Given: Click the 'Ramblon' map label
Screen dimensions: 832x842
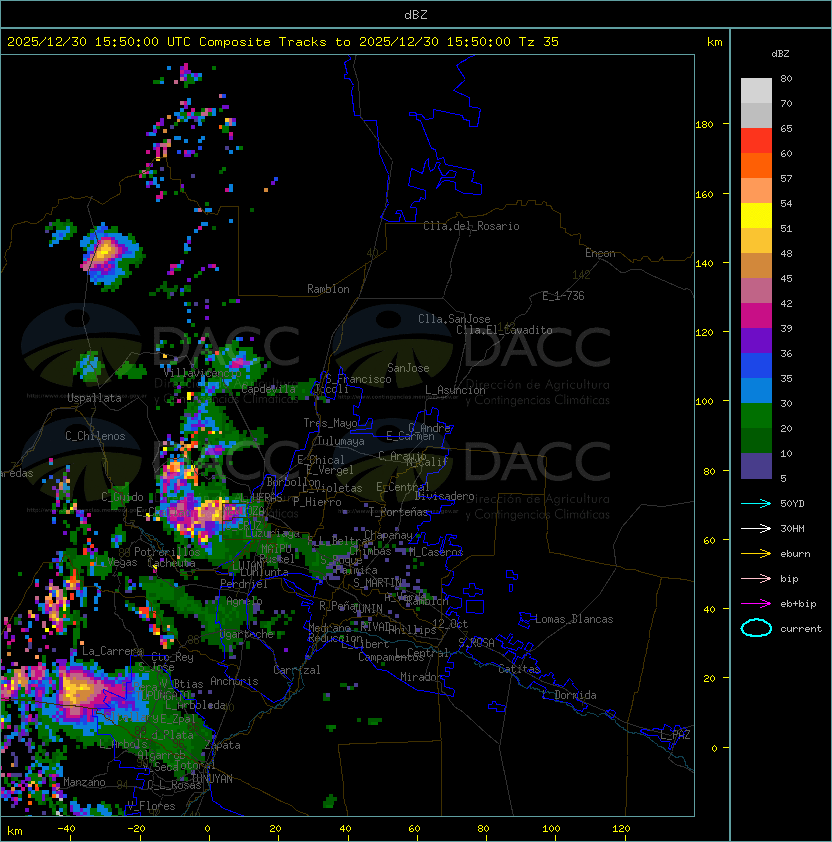Looking at the screenshot, I should (328, 289).
